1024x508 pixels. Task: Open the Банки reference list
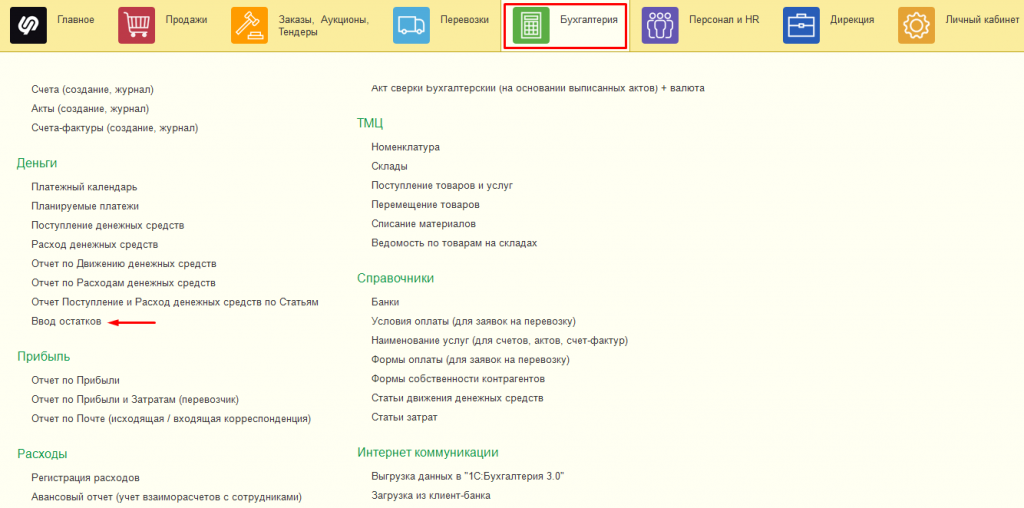coord(385,302)
